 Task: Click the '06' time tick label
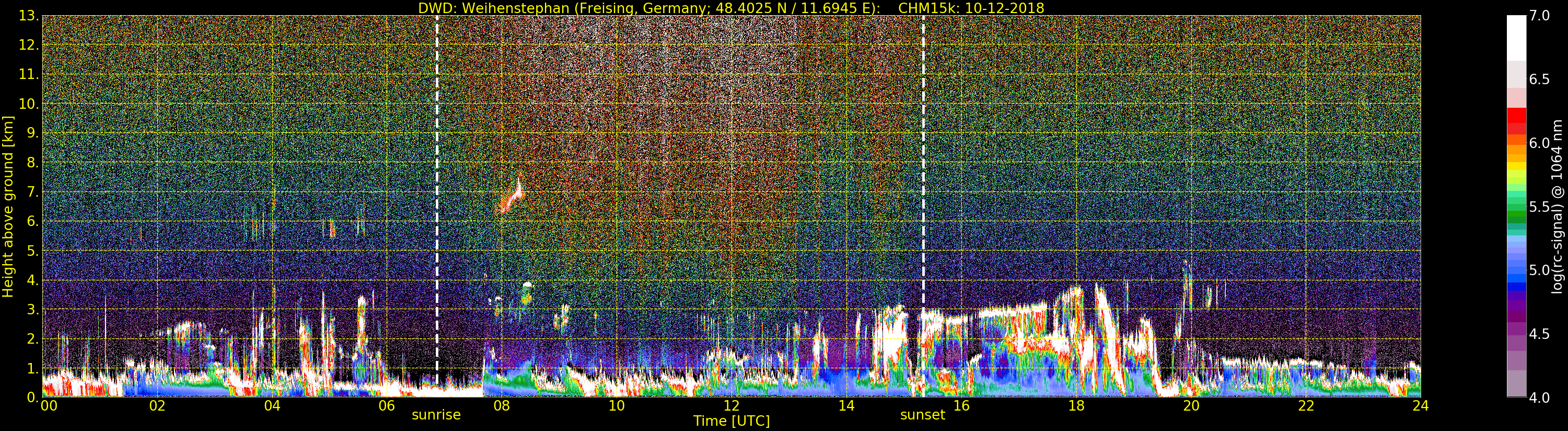pos(387,406)
